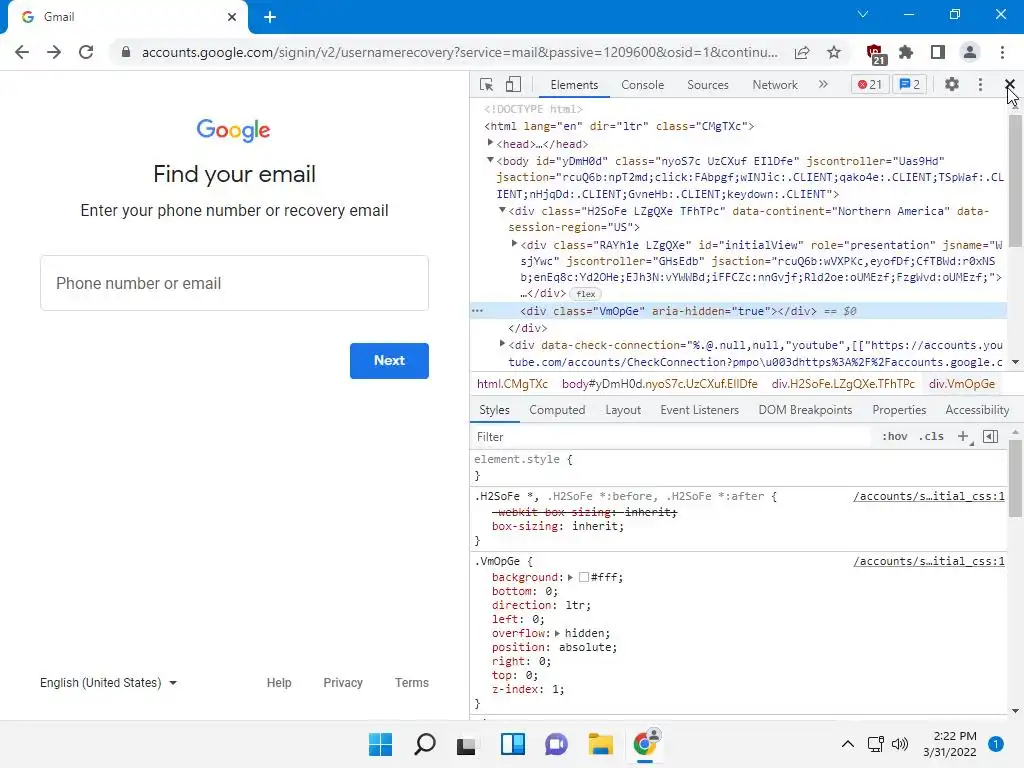1024x768 pixels.
Task: Collapse the div class H2SoFe node
Action: (502, 210)
